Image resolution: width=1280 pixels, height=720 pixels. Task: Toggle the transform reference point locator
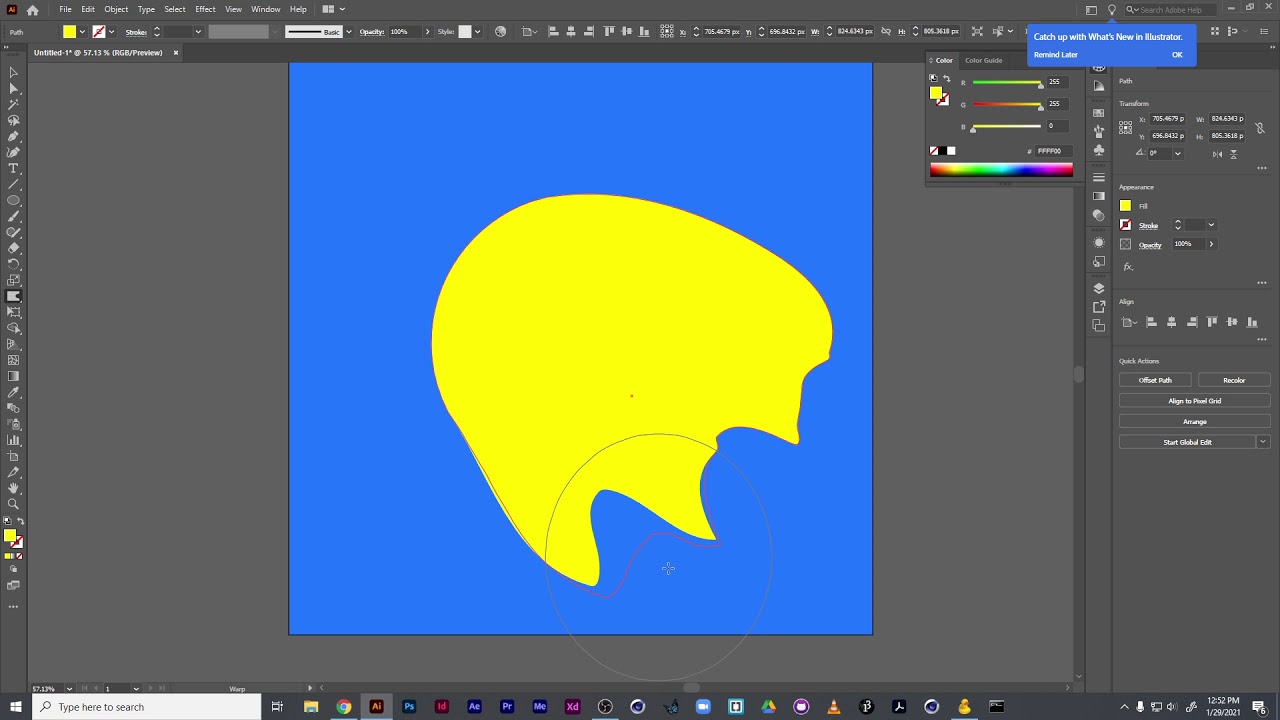1126,128
